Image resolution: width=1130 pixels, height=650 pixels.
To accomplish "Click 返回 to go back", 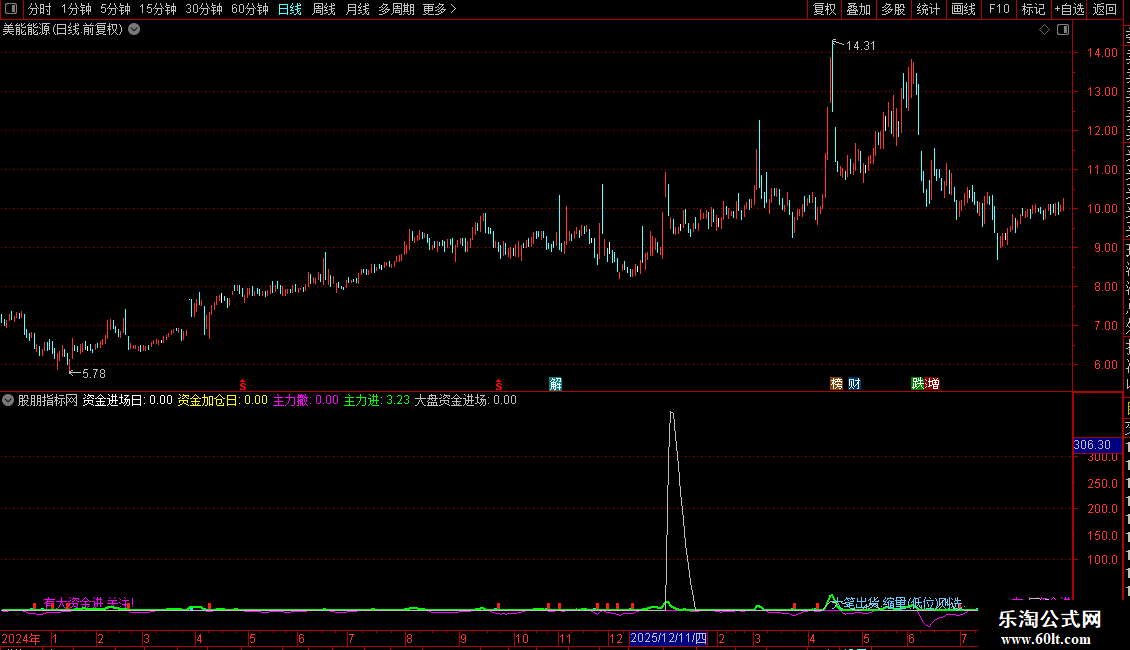I will click(1104, 9).
